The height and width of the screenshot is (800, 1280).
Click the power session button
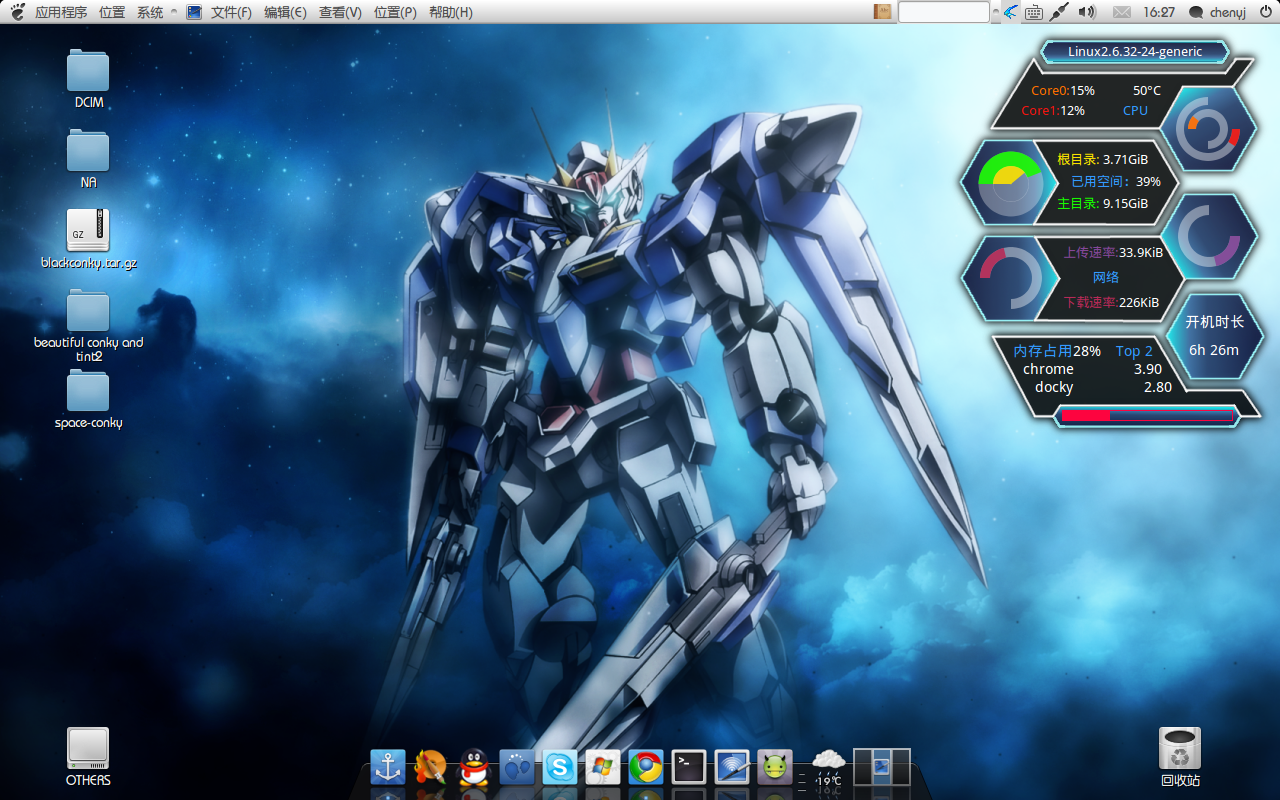[x=1265, y=12]
